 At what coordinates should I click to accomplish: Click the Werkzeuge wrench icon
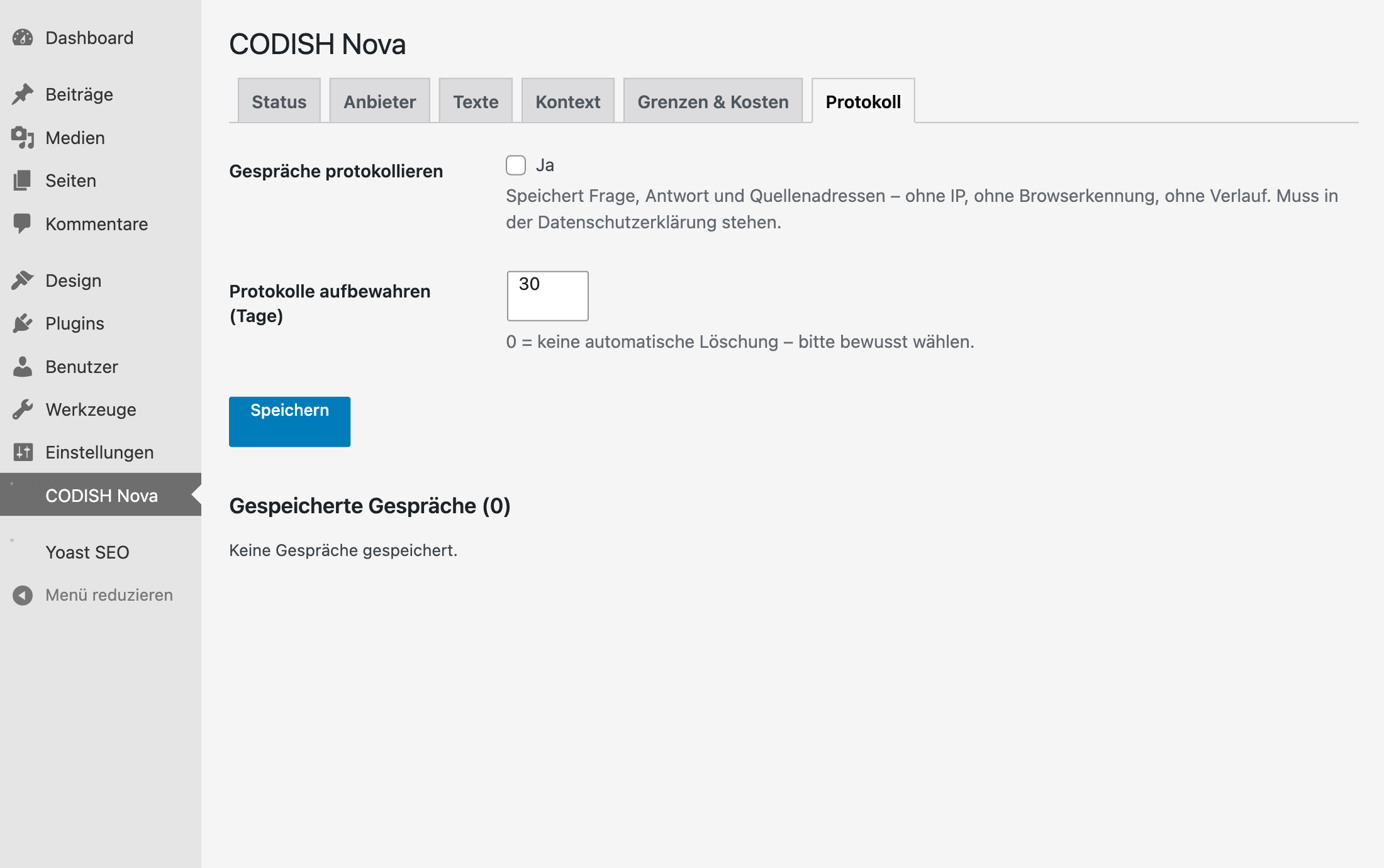click(23, 409)
